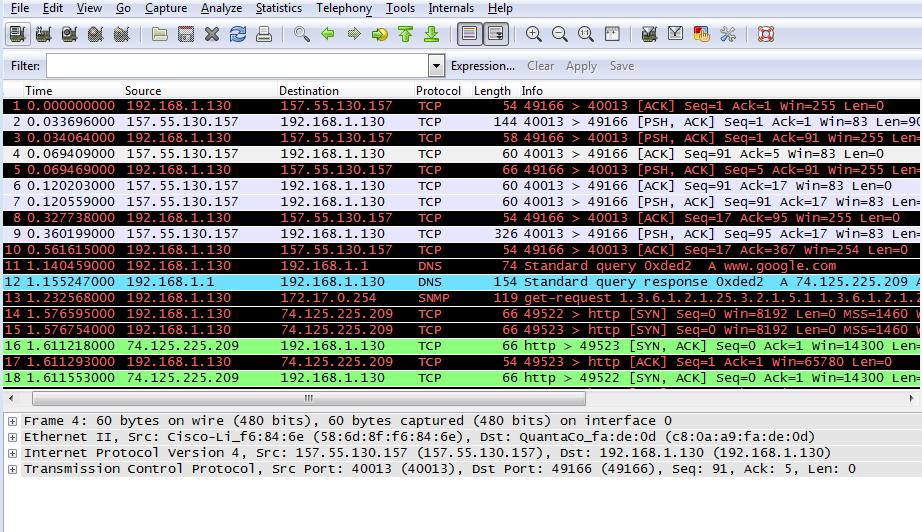This screenshot has height=532, width=922.
Task: Open the Edit menu
Action: tap(52, 8)
